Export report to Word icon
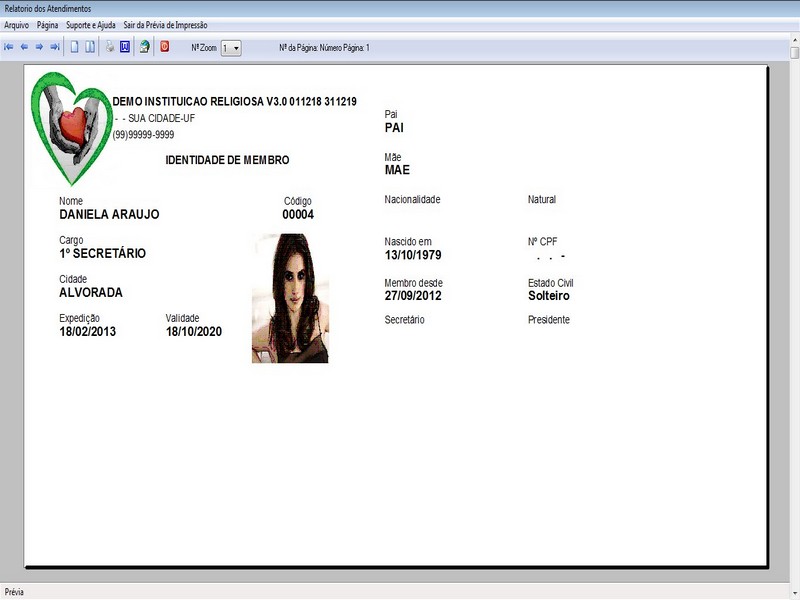Image resolution: width=800 pixels, height=600 pixels. pos(125,47)
